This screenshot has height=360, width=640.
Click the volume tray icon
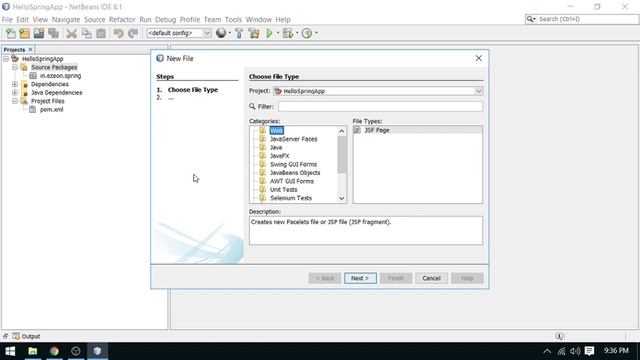(x=575, y=351)
